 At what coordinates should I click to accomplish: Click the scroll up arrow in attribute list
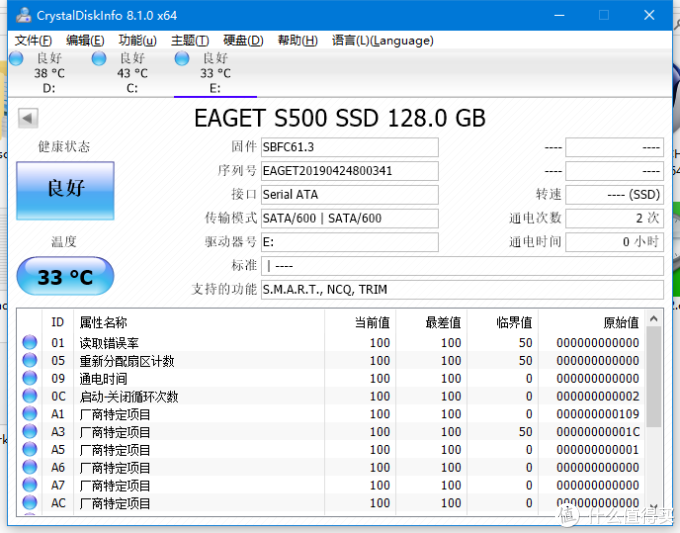coord(654,319)
